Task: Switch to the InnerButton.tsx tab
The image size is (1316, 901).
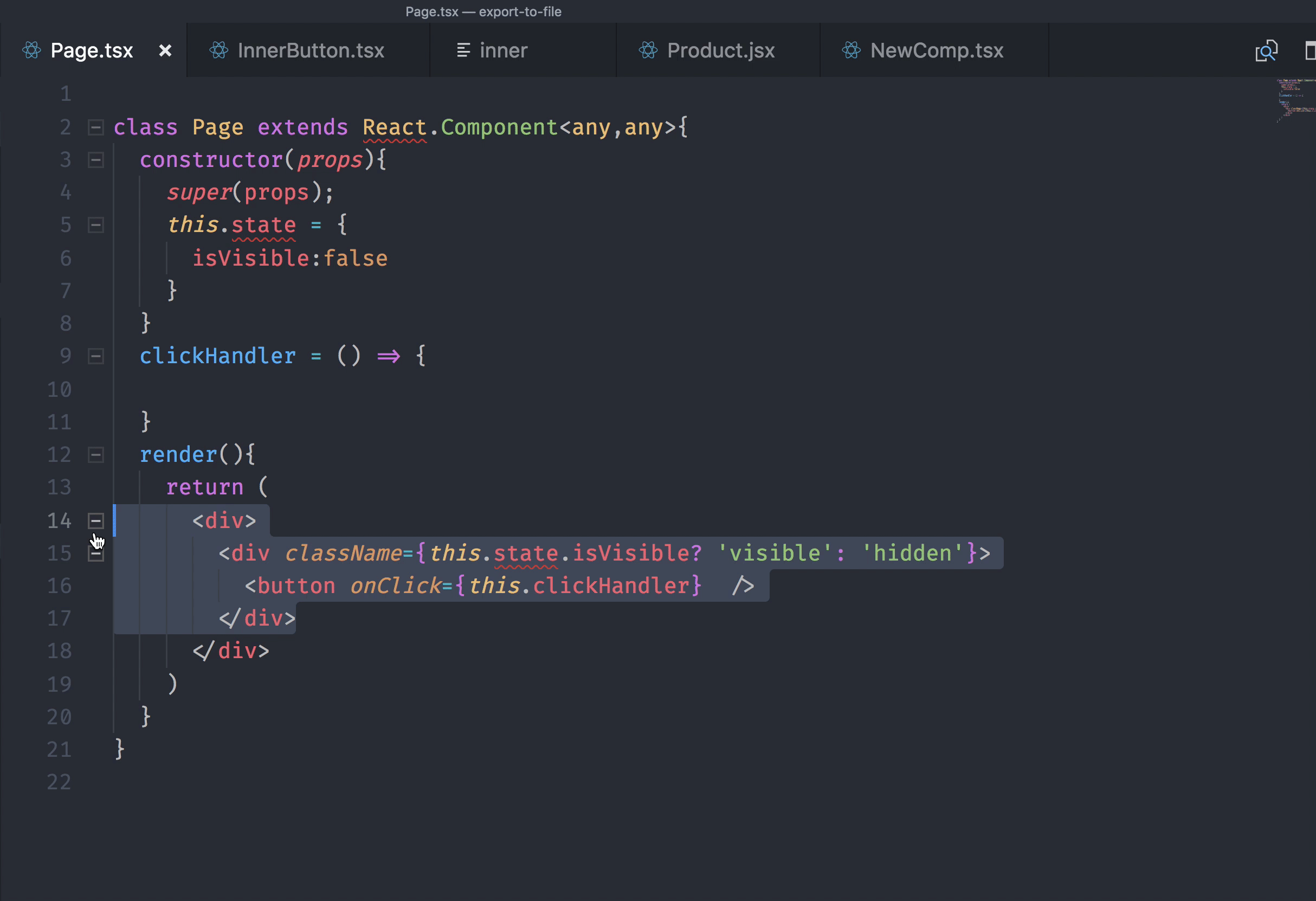Action: pos(311,50)
